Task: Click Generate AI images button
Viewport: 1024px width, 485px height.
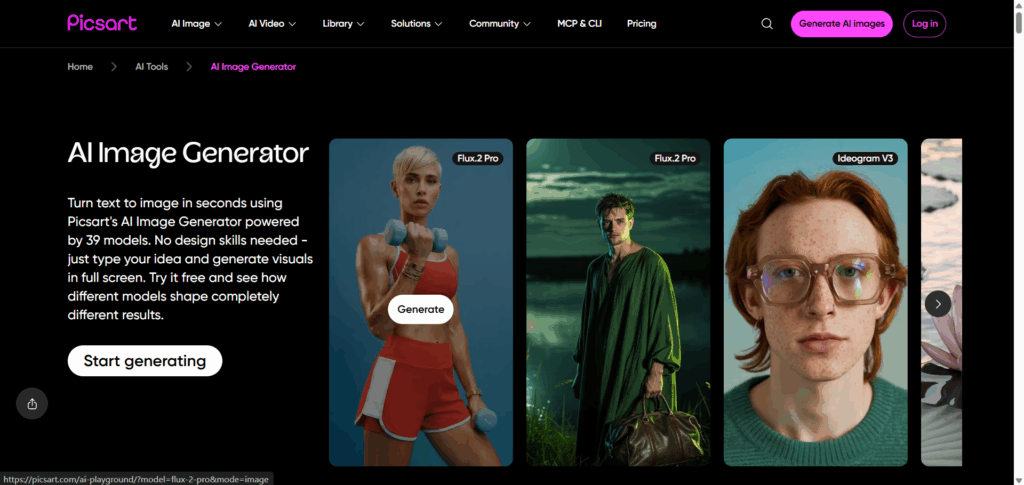Action: click(x=841, y=23)
